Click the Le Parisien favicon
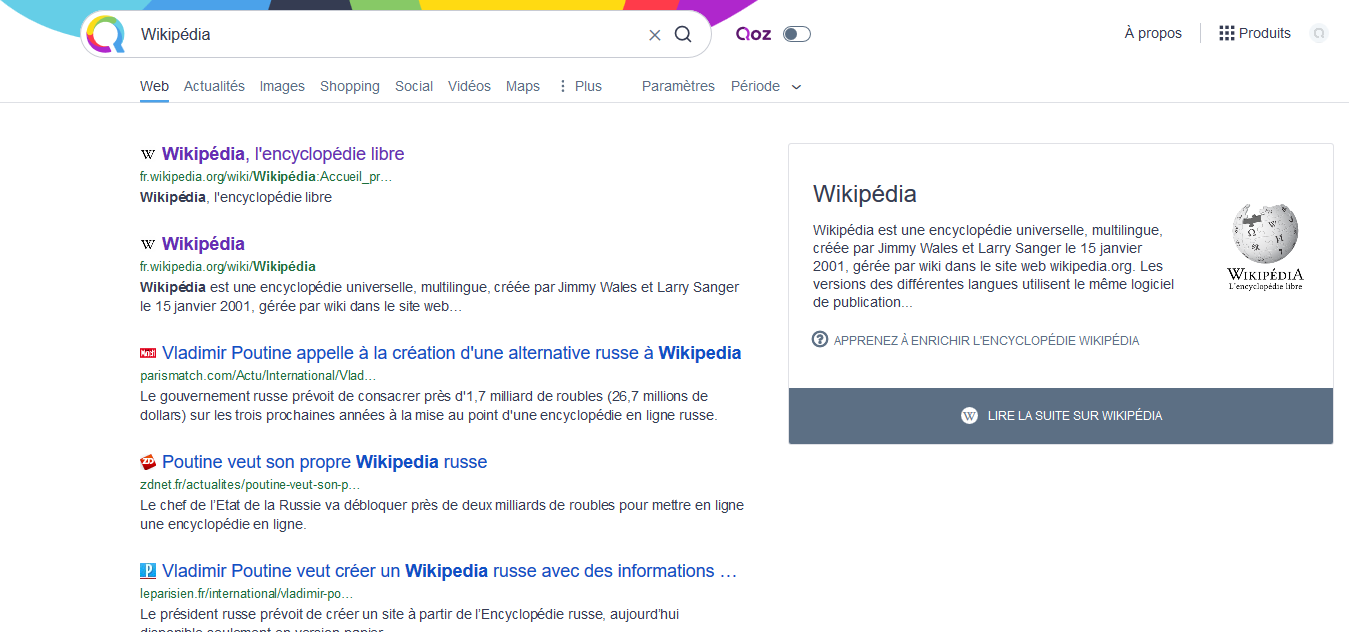The width and height of the screenshot is (1349, 632). [x=148, y=571]
